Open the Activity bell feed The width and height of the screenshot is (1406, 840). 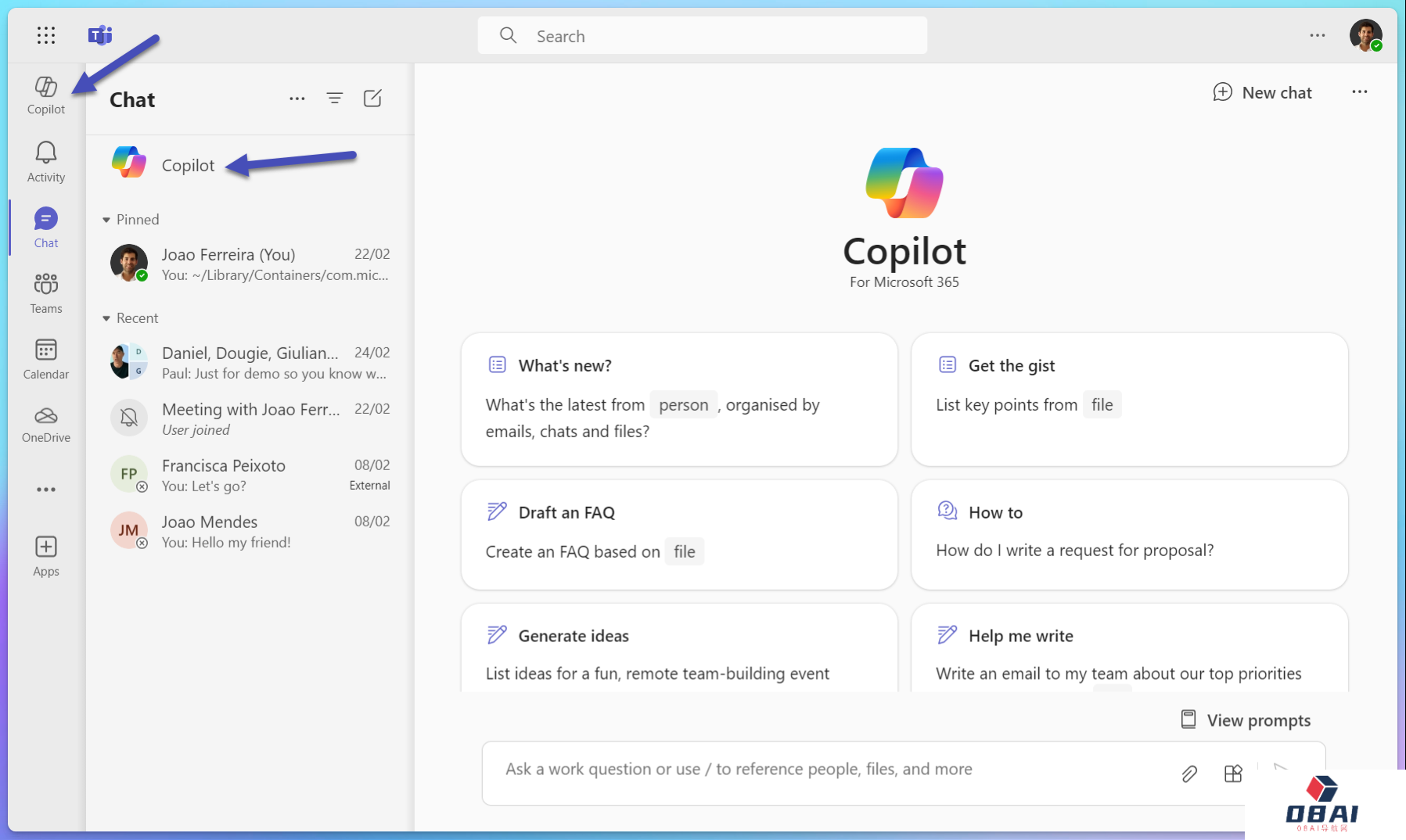tap(46, 162)
